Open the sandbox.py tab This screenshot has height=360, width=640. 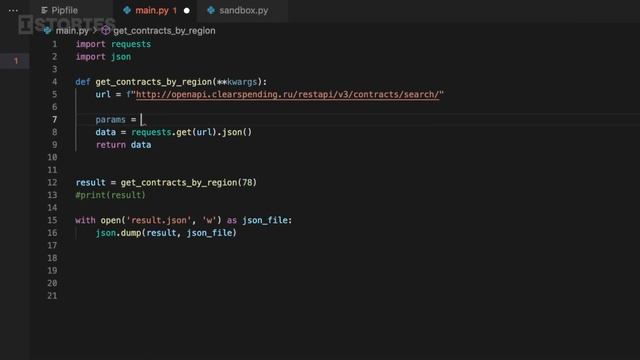point(243,10)
